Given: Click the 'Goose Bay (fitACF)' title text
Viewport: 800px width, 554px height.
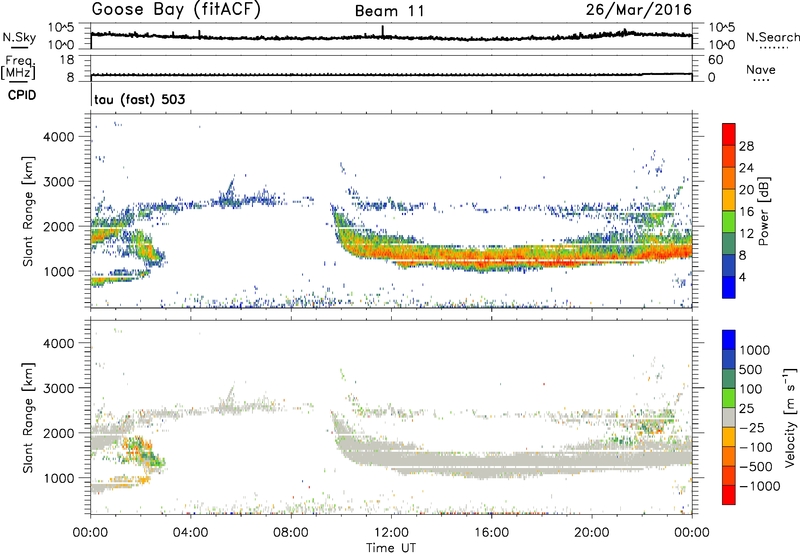Looking at the screenshot, I should 176,9.
